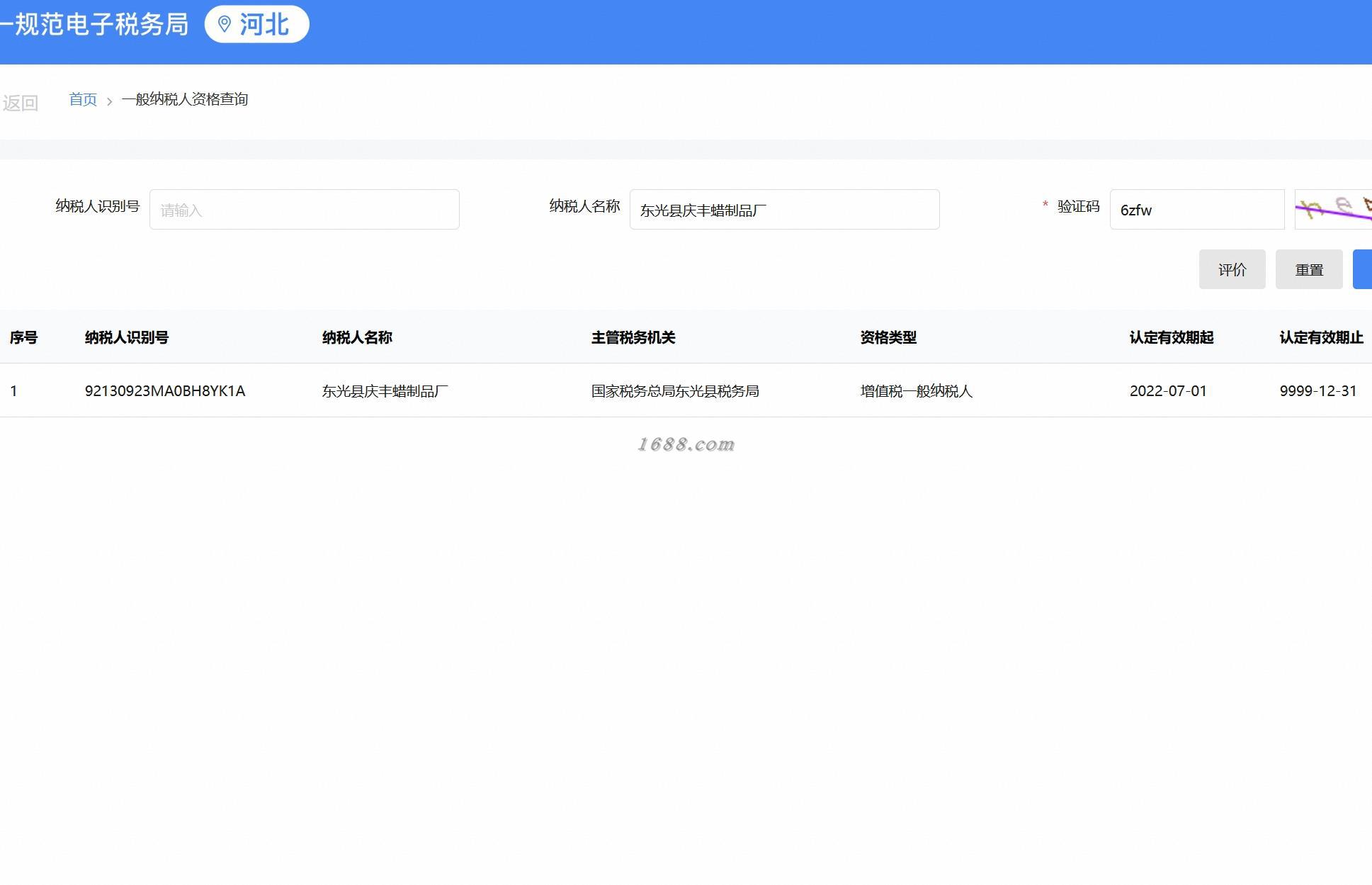The width and height of the screenshot is (1372, 885).
Task: Click the location pin icon beside 河北
Action: [225, 25]
